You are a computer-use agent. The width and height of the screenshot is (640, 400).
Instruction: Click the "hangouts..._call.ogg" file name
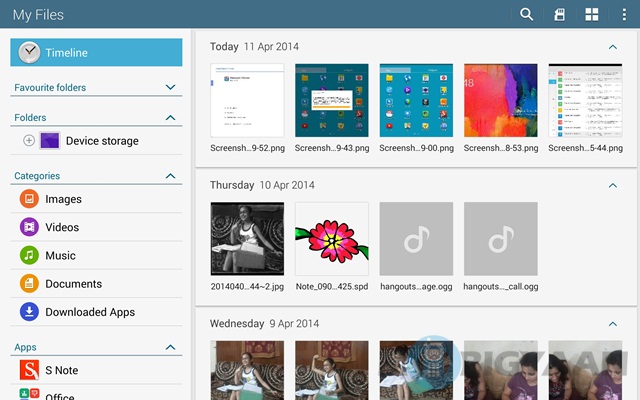click(x=501, y=287)
